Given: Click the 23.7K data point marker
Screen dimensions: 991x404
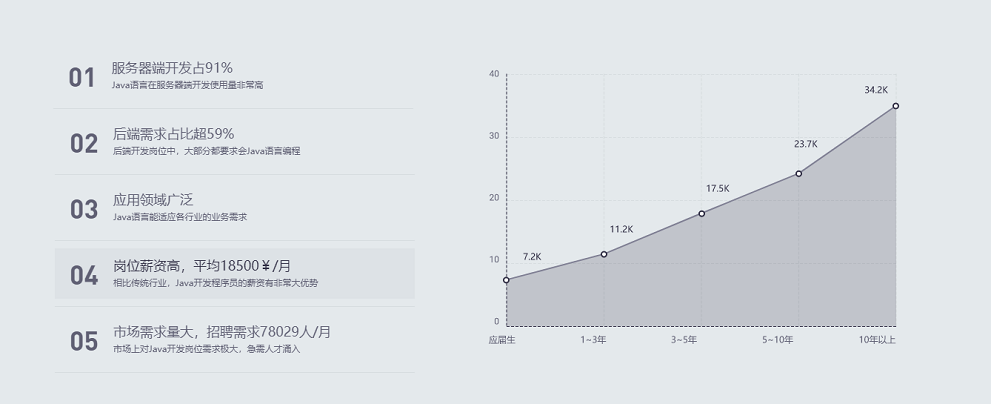Looking at the screenshot, I should pyautogui.click(x=799, y=173).
